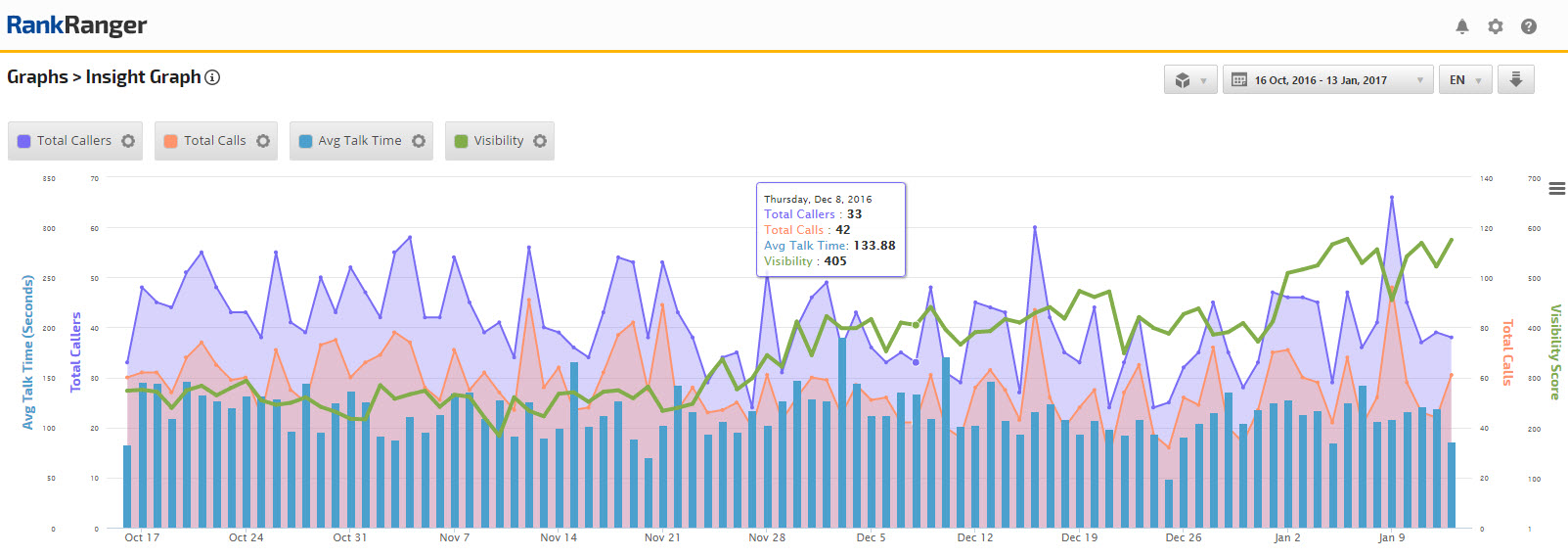This screenshot has height=557, width=1568.
Task: Expand the date range dropdown
Action: tap(1327, 80)
